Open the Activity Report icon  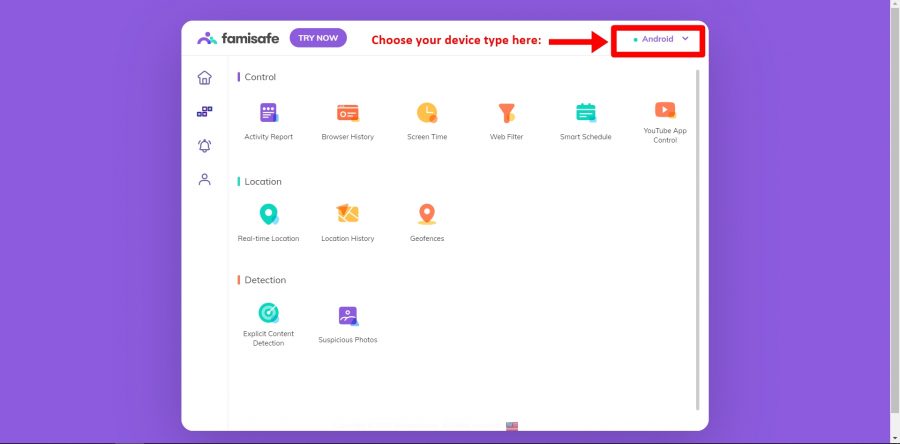click(269, 112)
